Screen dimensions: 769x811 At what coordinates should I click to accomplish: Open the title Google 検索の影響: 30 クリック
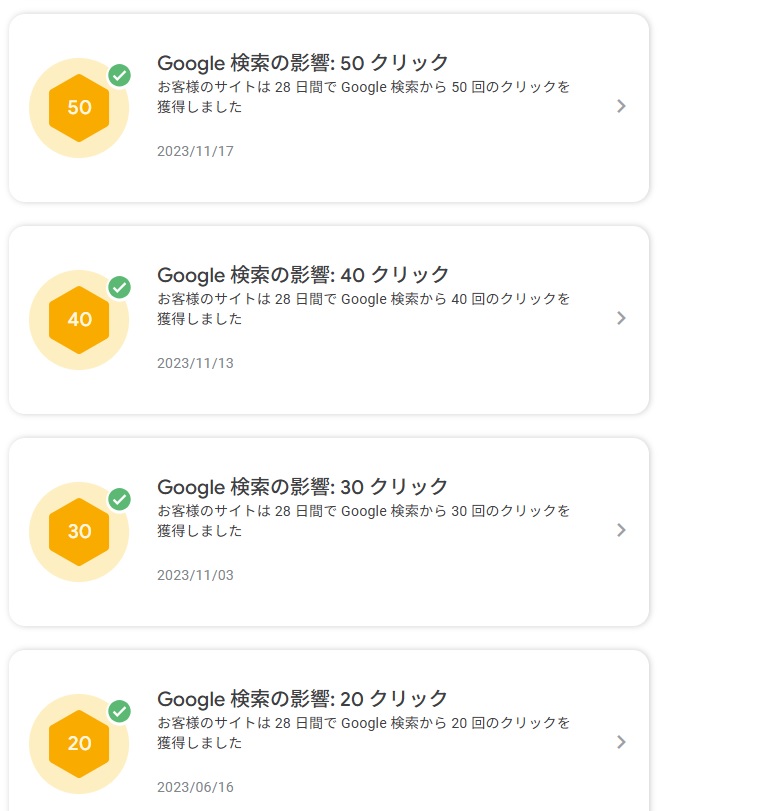pyautogui.click(x=303, y=487)
